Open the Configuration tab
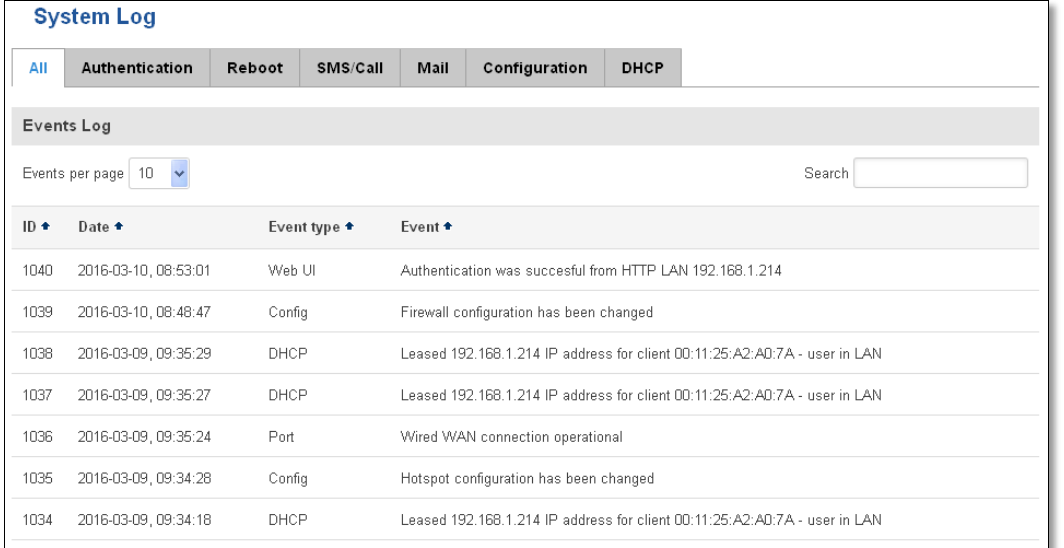1064x548 pixels. (x=535, y=68)
